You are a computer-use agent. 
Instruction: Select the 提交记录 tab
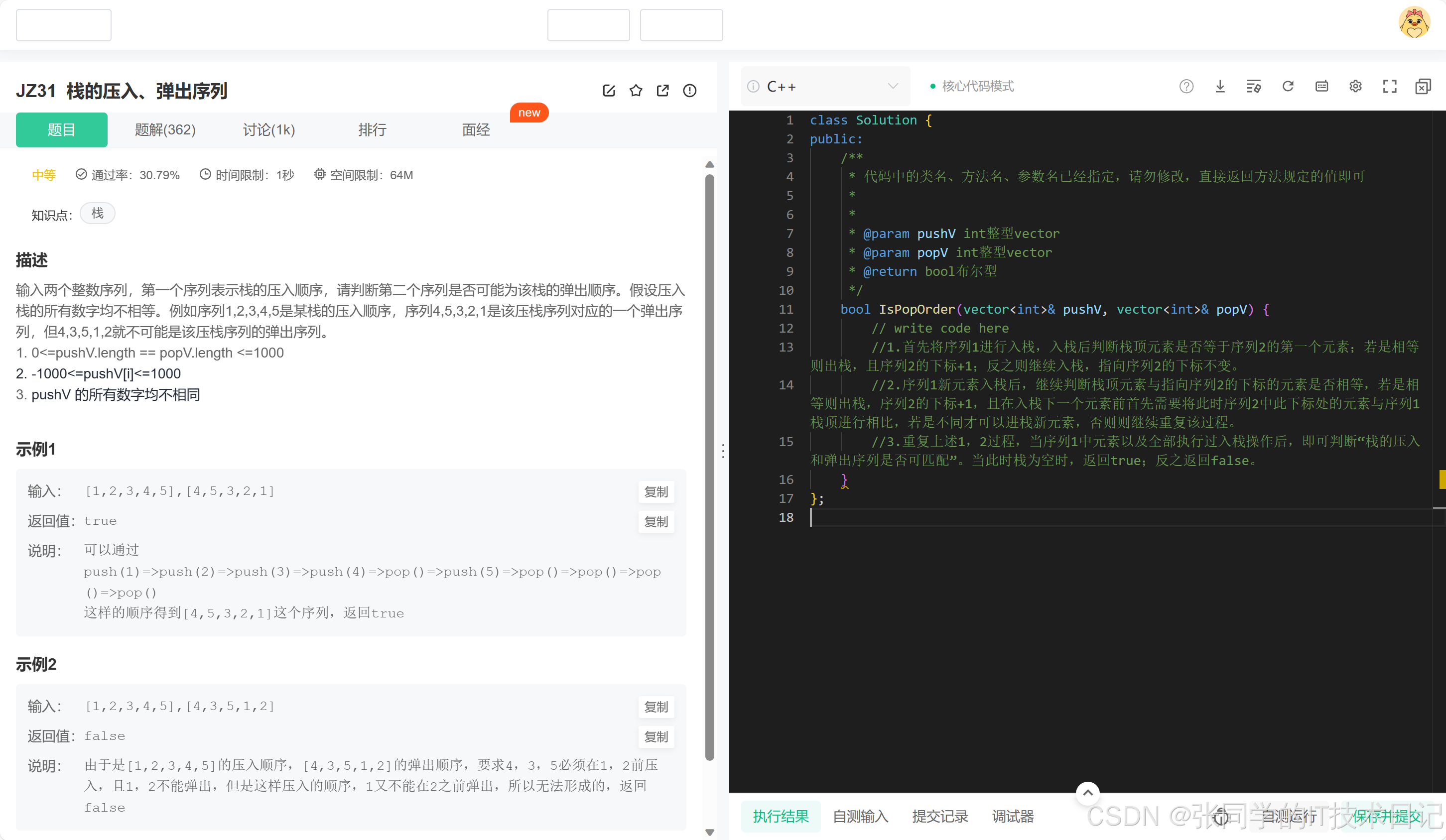click(940, 816)
